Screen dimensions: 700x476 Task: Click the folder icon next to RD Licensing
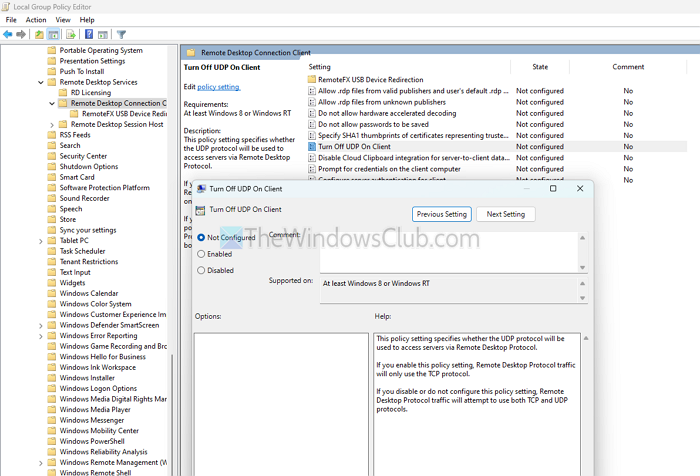coord(63,92)
